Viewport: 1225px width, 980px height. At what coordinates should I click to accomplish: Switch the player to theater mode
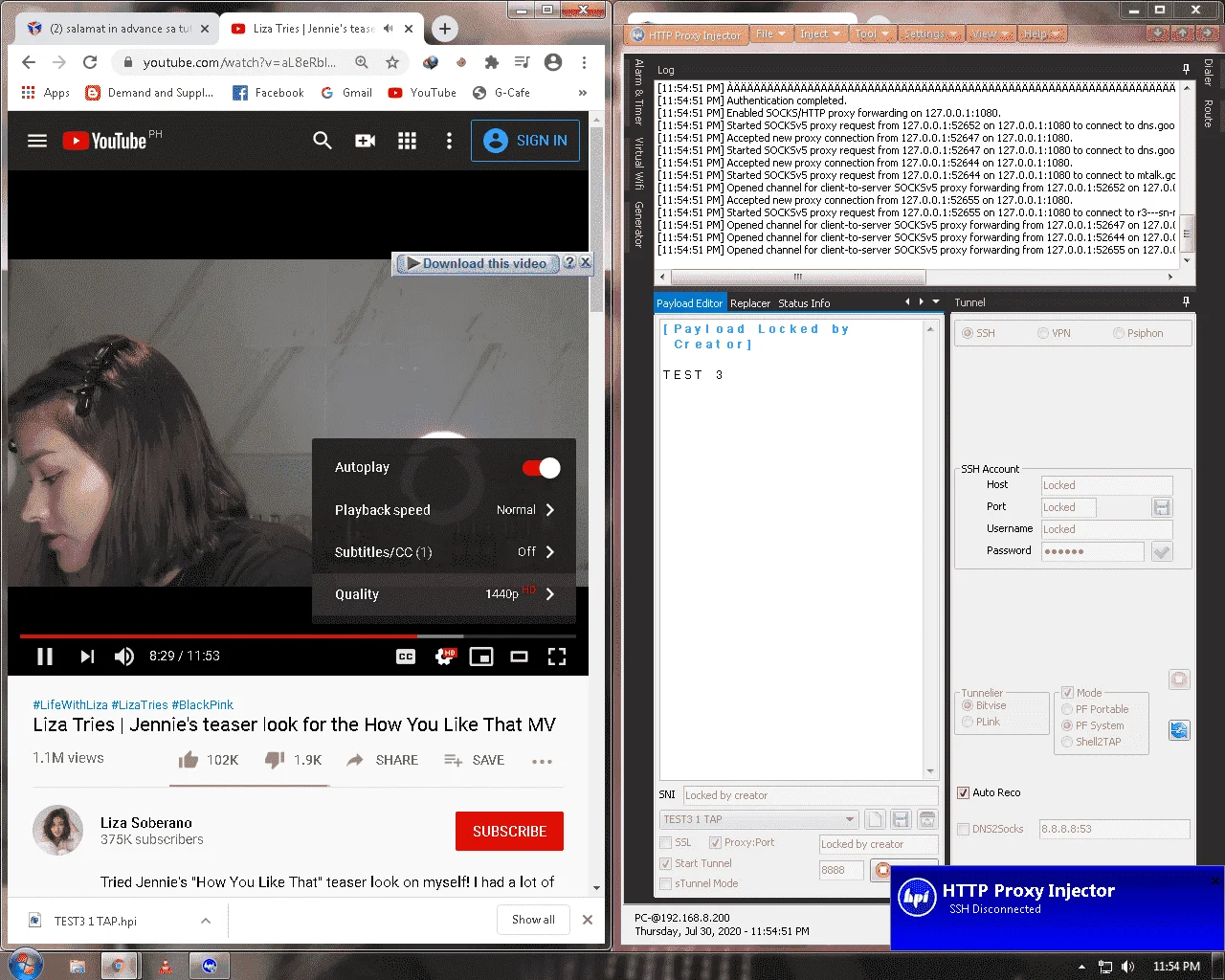pos(520,657)
